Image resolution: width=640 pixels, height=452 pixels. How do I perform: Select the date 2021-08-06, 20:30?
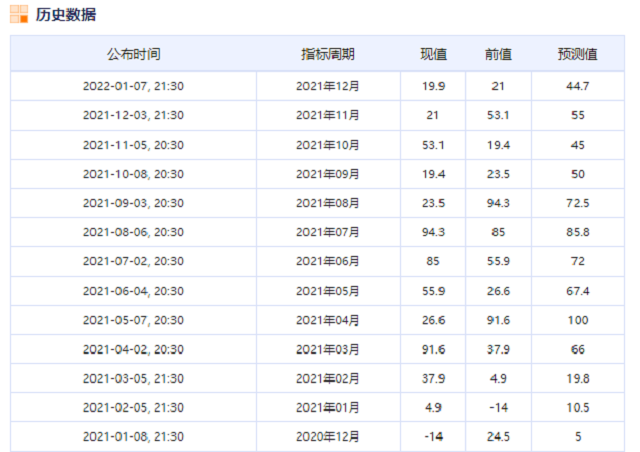[133, 232]
